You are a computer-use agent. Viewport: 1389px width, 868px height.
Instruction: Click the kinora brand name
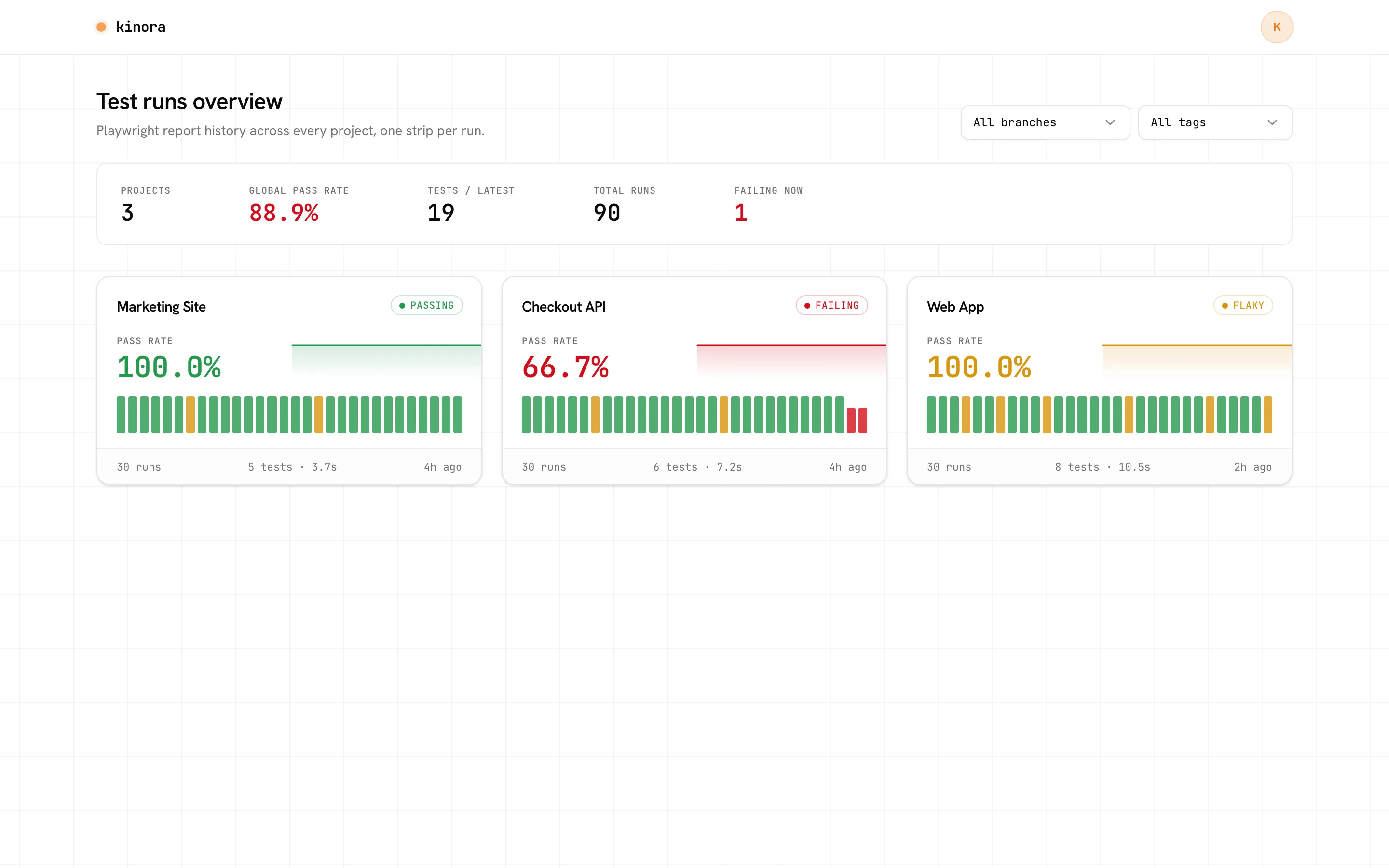tap(141, 27)
